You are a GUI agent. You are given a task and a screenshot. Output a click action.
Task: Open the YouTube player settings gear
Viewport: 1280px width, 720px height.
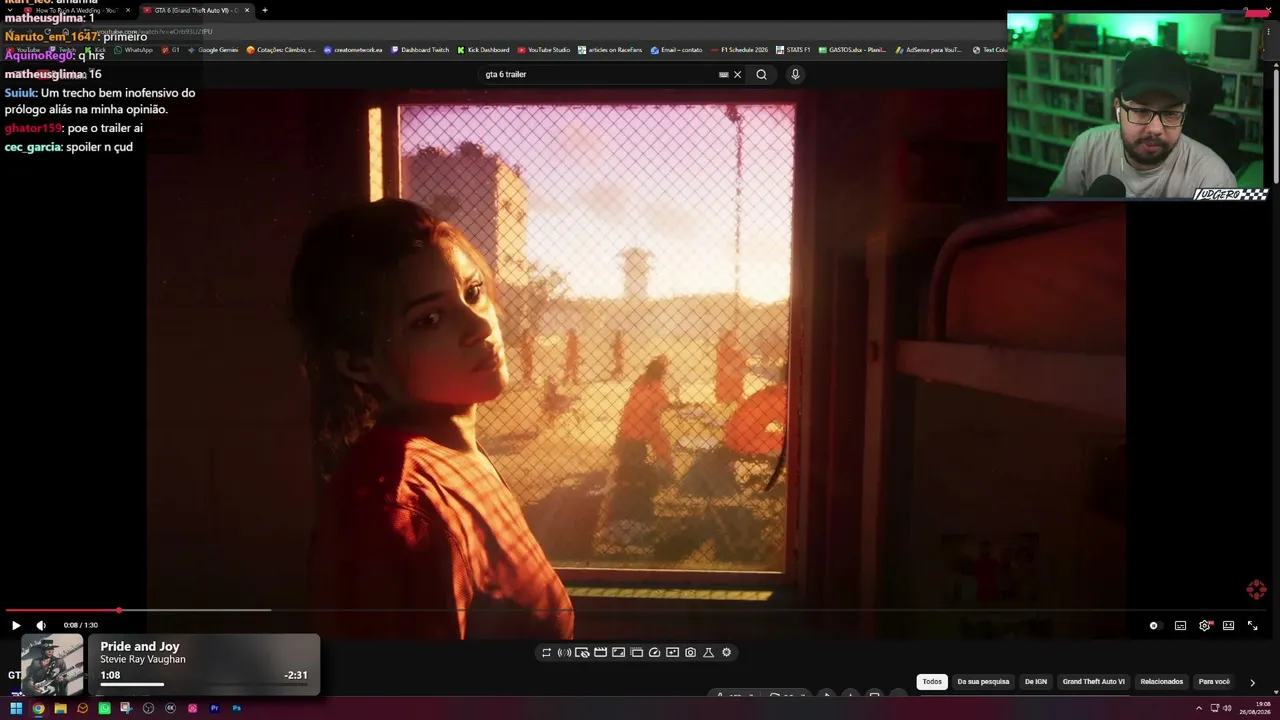pos(1205,626)
